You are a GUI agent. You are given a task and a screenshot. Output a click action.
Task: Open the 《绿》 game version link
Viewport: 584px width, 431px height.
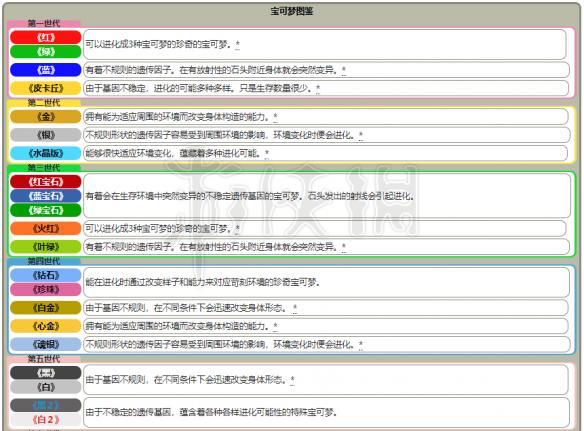[x=46, y=51]
